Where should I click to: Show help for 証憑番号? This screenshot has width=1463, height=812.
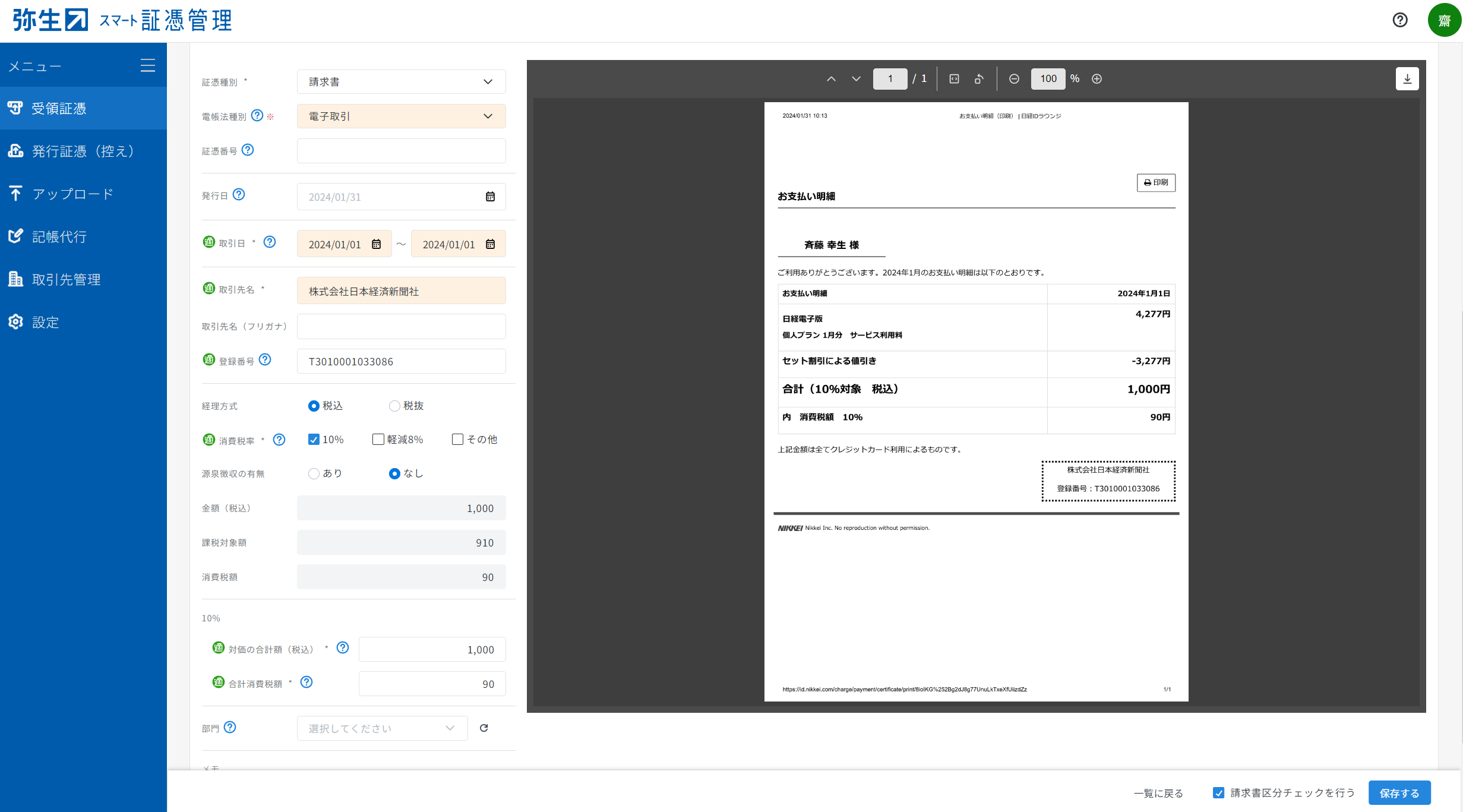pos(248,150)
